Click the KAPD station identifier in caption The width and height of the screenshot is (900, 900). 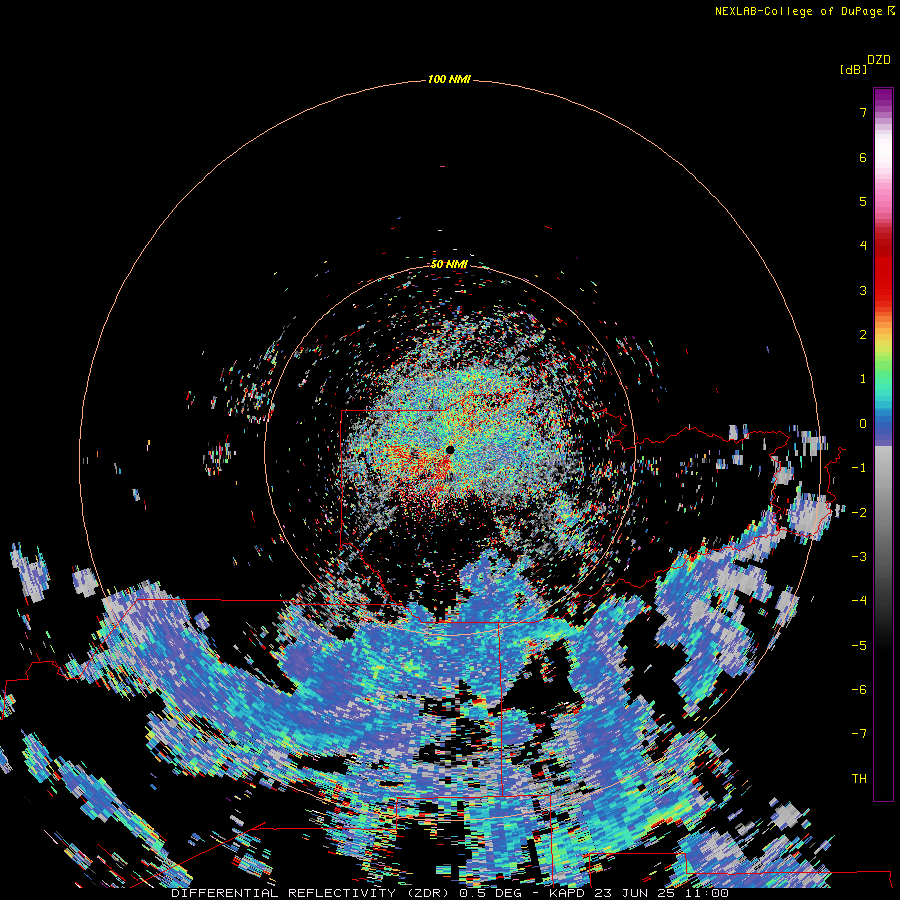567,893
